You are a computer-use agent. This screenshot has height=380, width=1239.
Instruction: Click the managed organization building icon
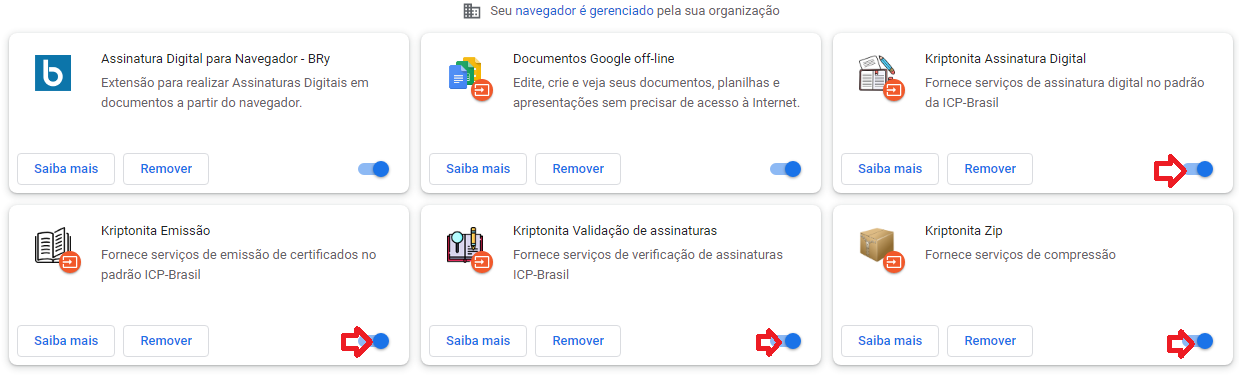click(x=472, y=11)
